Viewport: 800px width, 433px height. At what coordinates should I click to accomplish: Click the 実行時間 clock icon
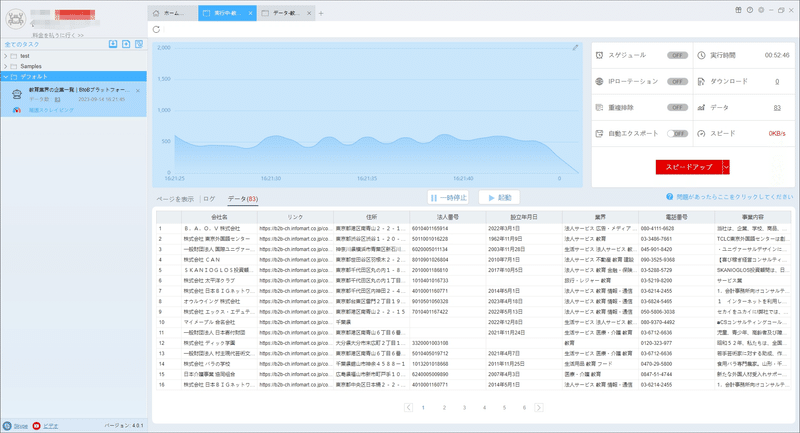pyautogui.click(x=702, y=55)
